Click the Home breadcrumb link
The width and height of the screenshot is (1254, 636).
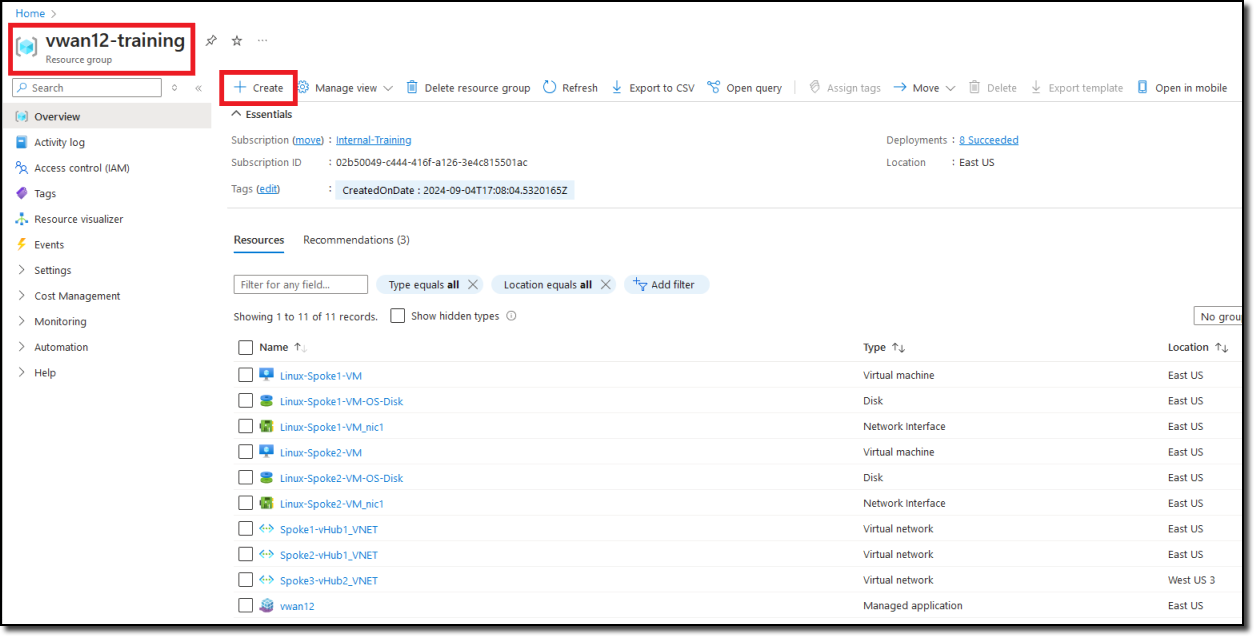tap(30, 13)
